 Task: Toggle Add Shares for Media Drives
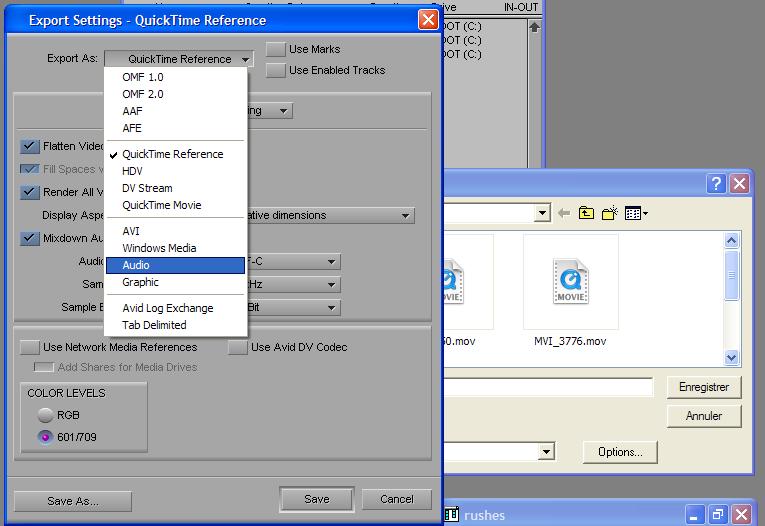43,367
